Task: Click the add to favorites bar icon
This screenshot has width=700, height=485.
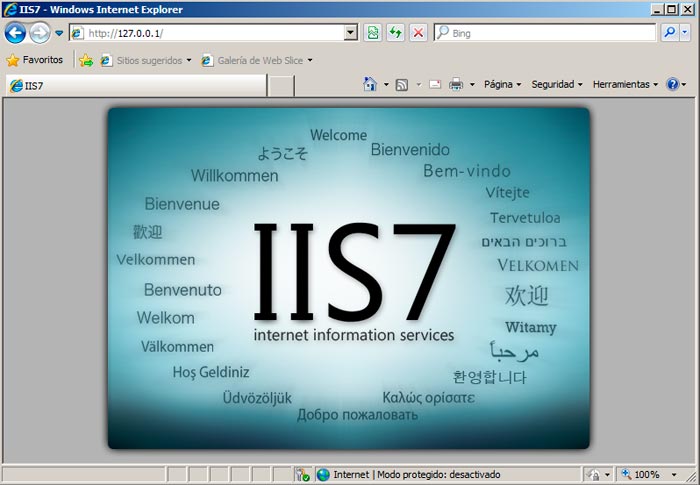Action: click(x=86, y=60)
